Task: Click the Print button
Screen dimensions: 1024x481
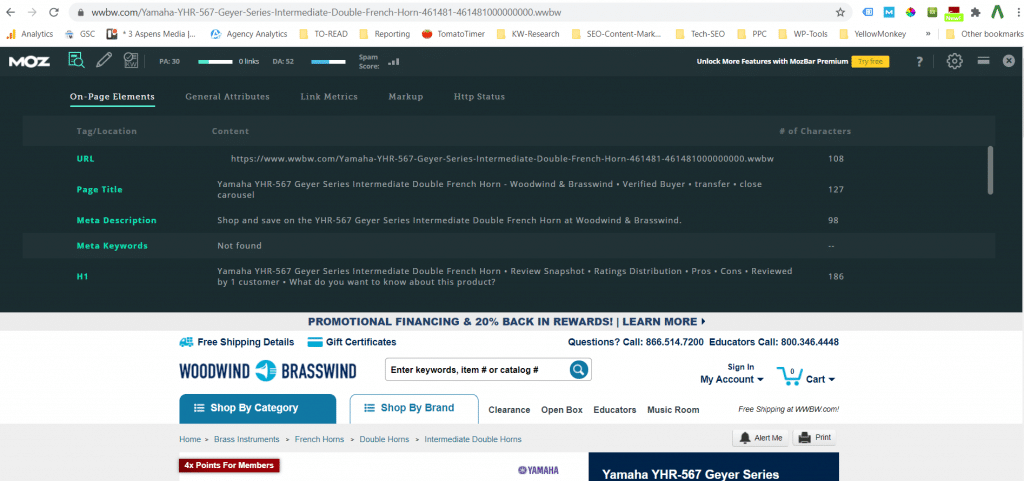Action: [x=814, y=438]
